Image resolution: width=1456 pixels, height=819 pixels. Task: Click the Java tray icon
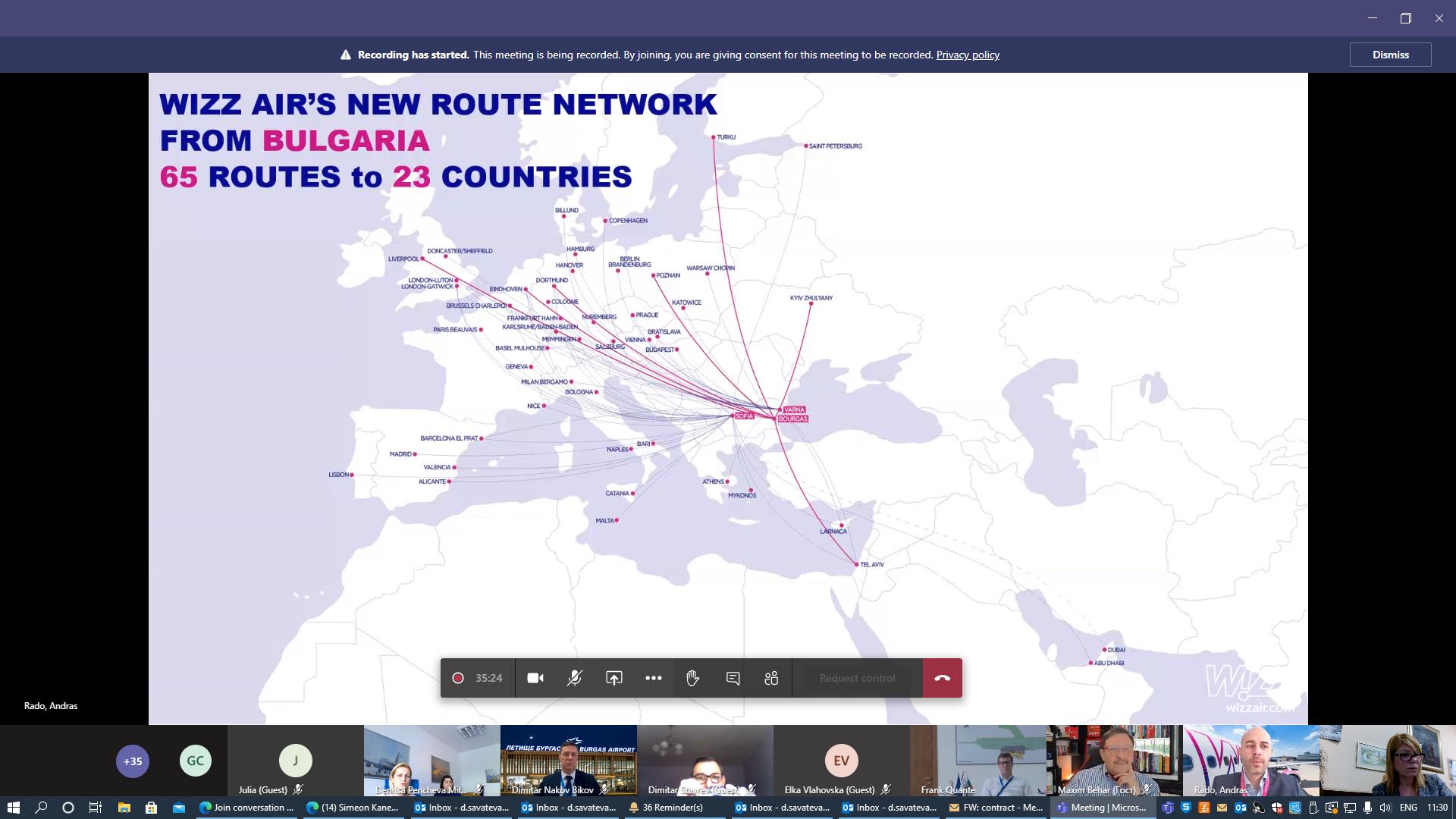click(1204, 808)
